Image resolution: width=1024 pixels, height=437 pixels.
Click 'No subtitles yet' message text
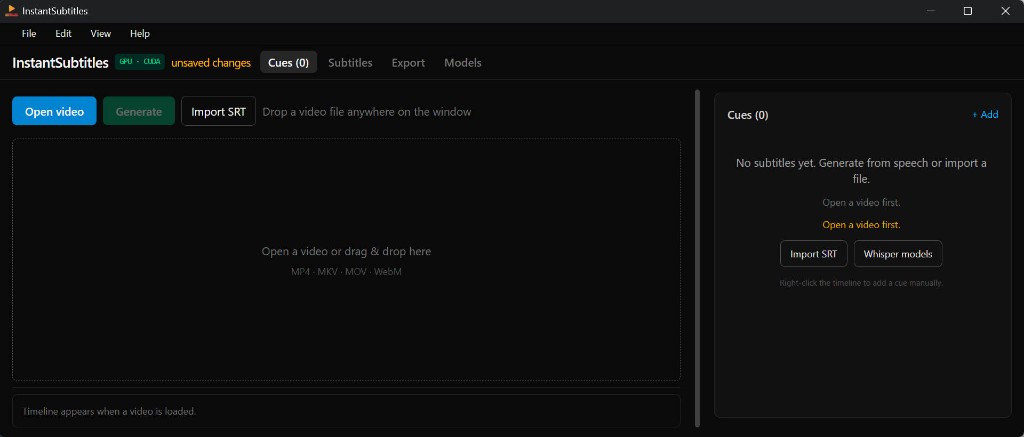coord(861,170)
